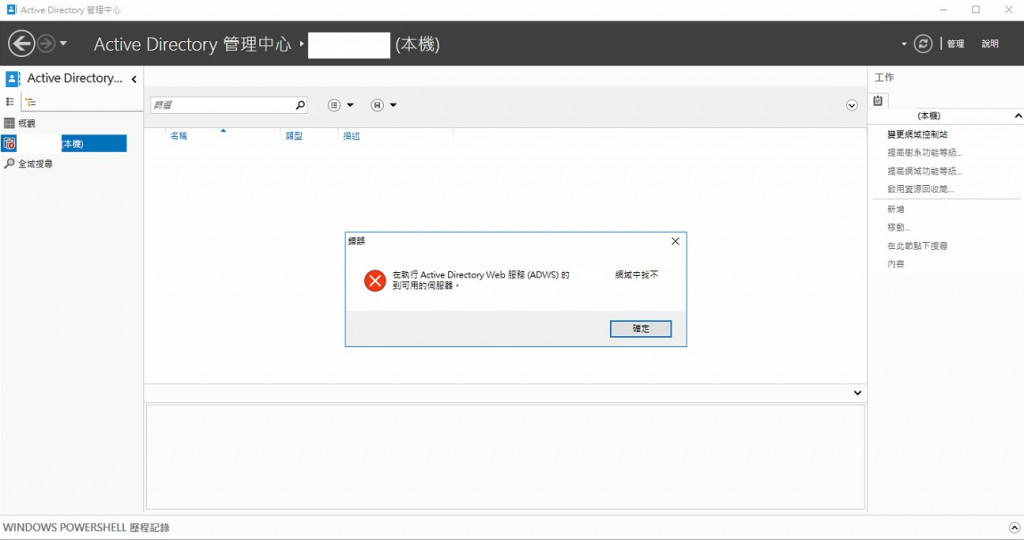Select the (本機) domain node
Image resolution: width=1024 pixels, height=540 pixels.
64,144
